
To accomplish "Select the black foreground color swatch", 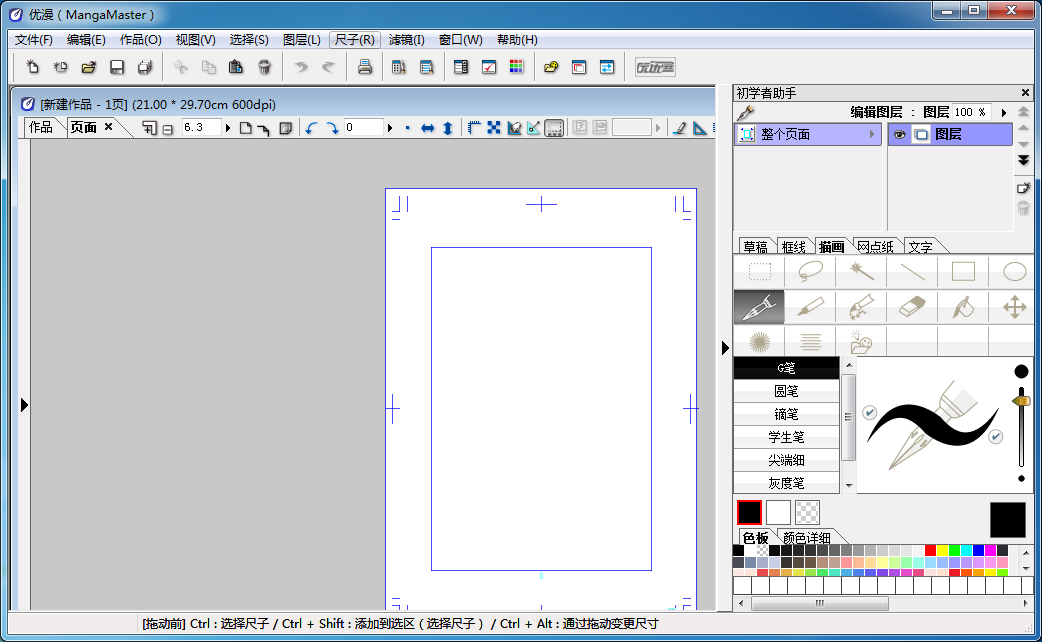I will pos(750,512).
